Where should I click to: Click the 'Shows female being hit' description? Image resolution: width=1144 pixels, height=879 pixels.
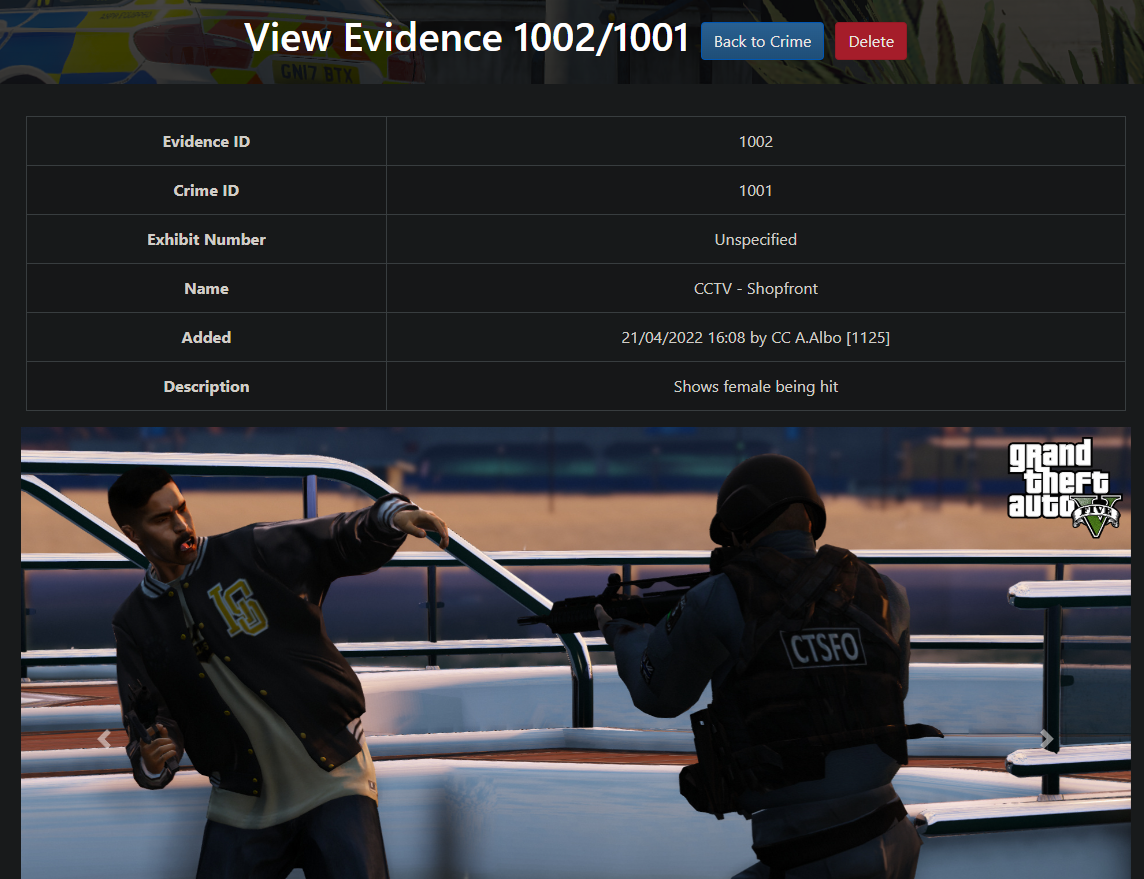click(755, 386)
